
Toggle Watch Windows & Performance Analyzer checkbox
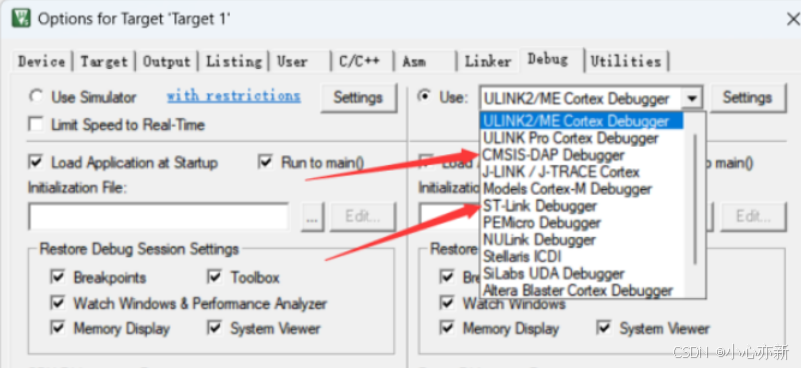[58, 303]
